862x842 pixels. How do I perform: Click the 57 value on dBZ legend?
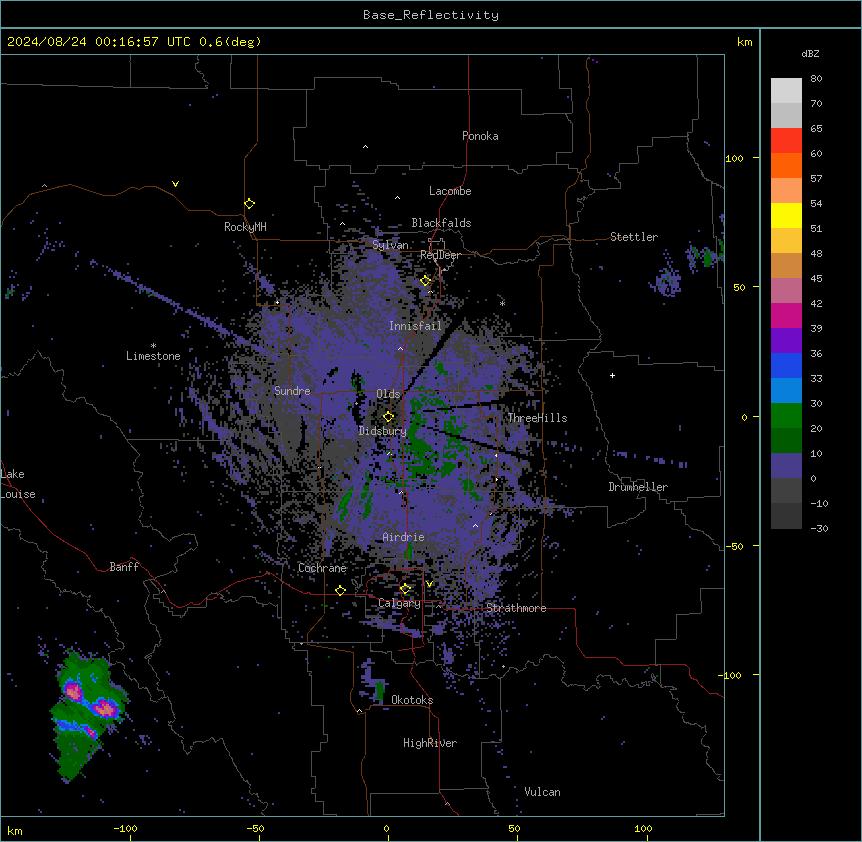816,179
